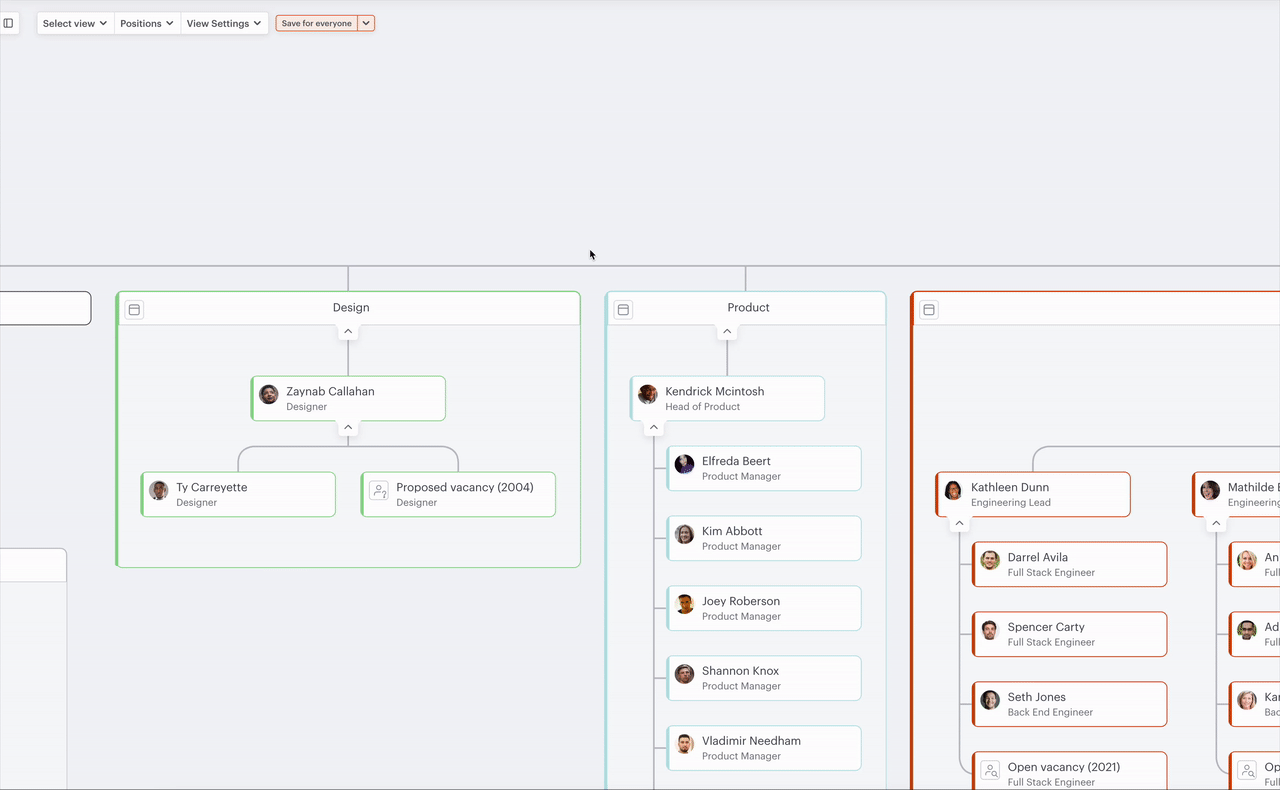
Task: Click Kendrick Mcintosh's profile photo
Action: (647, 394)
